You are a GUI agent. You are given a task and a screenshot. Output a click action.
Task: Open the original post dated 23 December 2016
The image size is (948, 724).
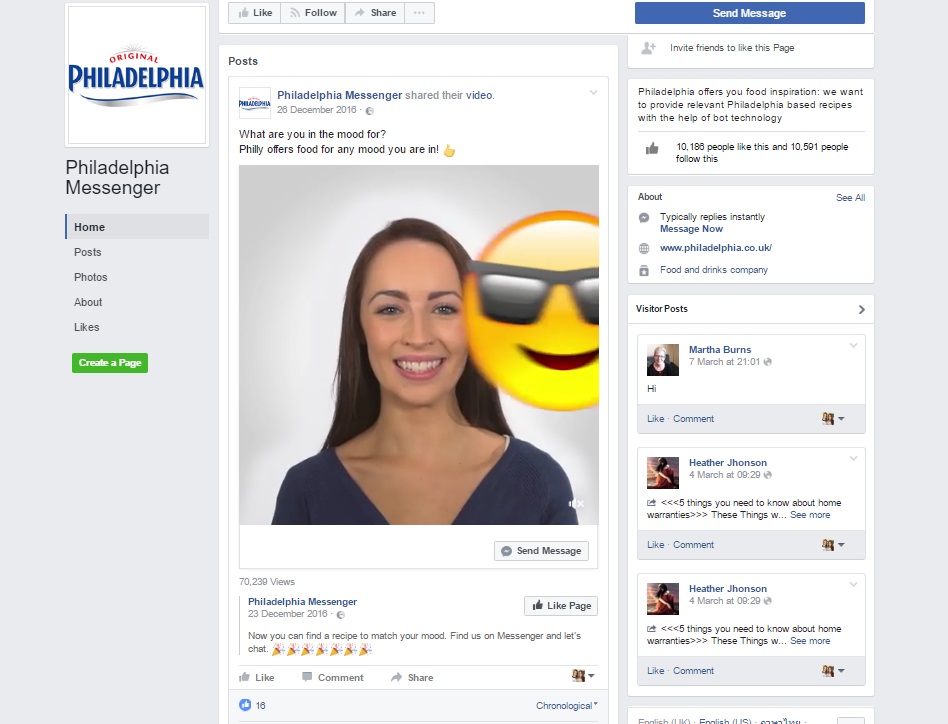tap(288, 614)
